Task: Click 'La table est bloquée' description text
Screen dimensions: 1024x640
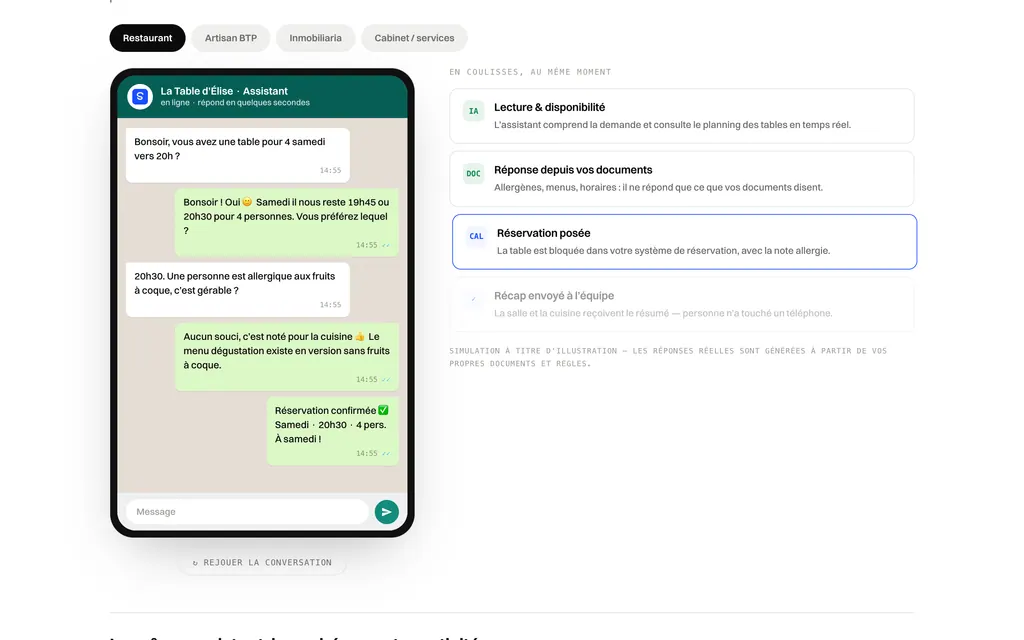Action: tap(664, 251)
